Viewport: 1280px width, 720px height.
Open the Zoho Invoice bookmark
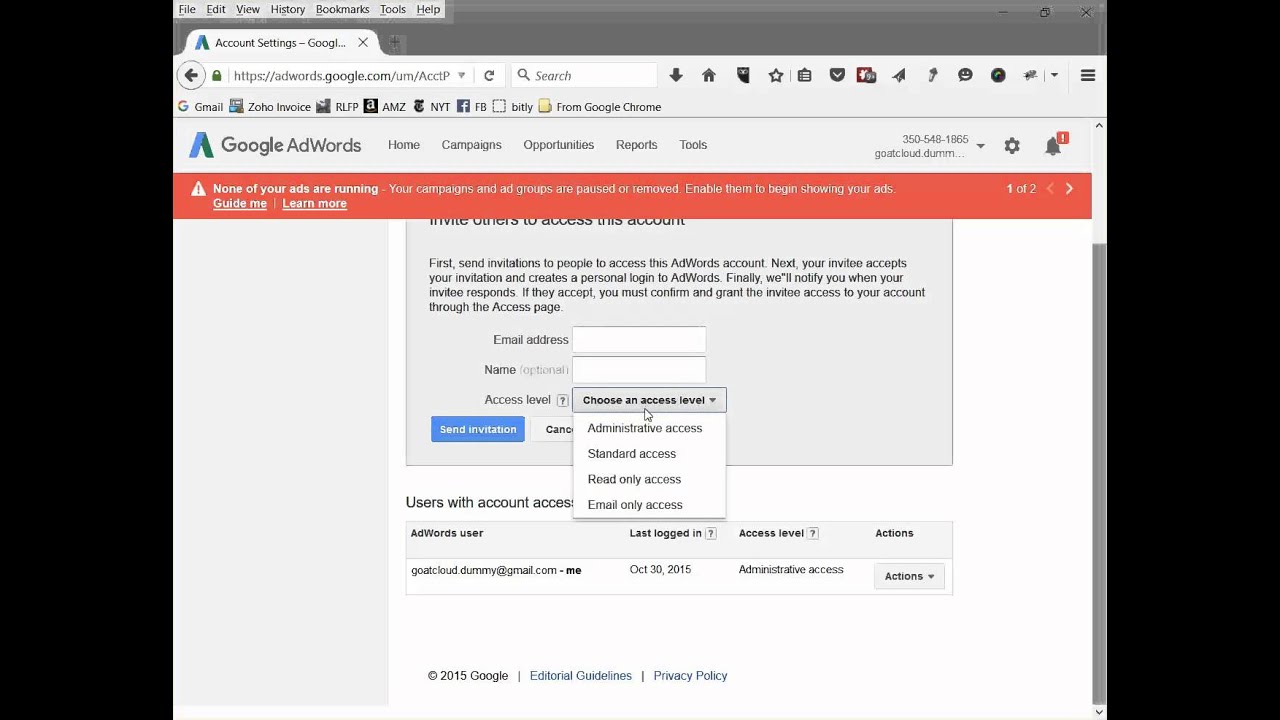[x=270, y=107]
